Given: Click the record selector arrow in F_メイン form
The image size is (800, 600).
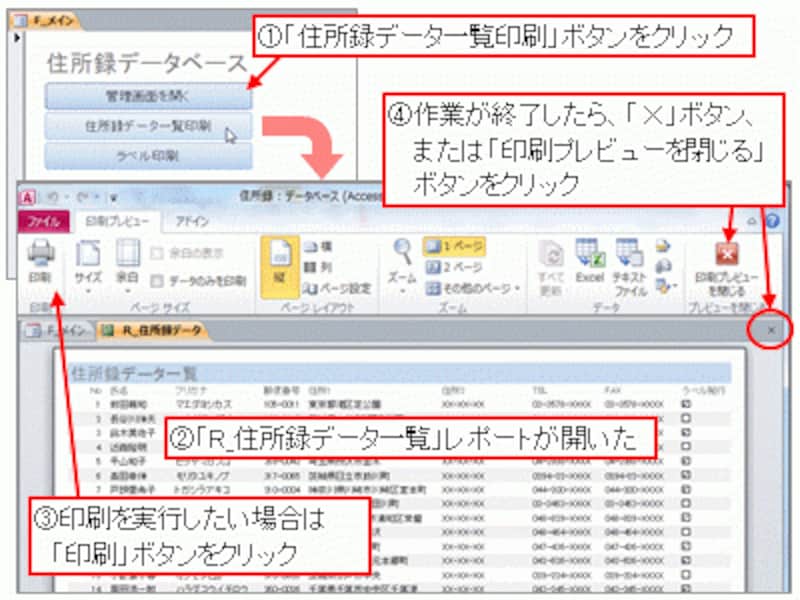Looking at the screenshot, I should pyautogui.click(x=17, y=37).
